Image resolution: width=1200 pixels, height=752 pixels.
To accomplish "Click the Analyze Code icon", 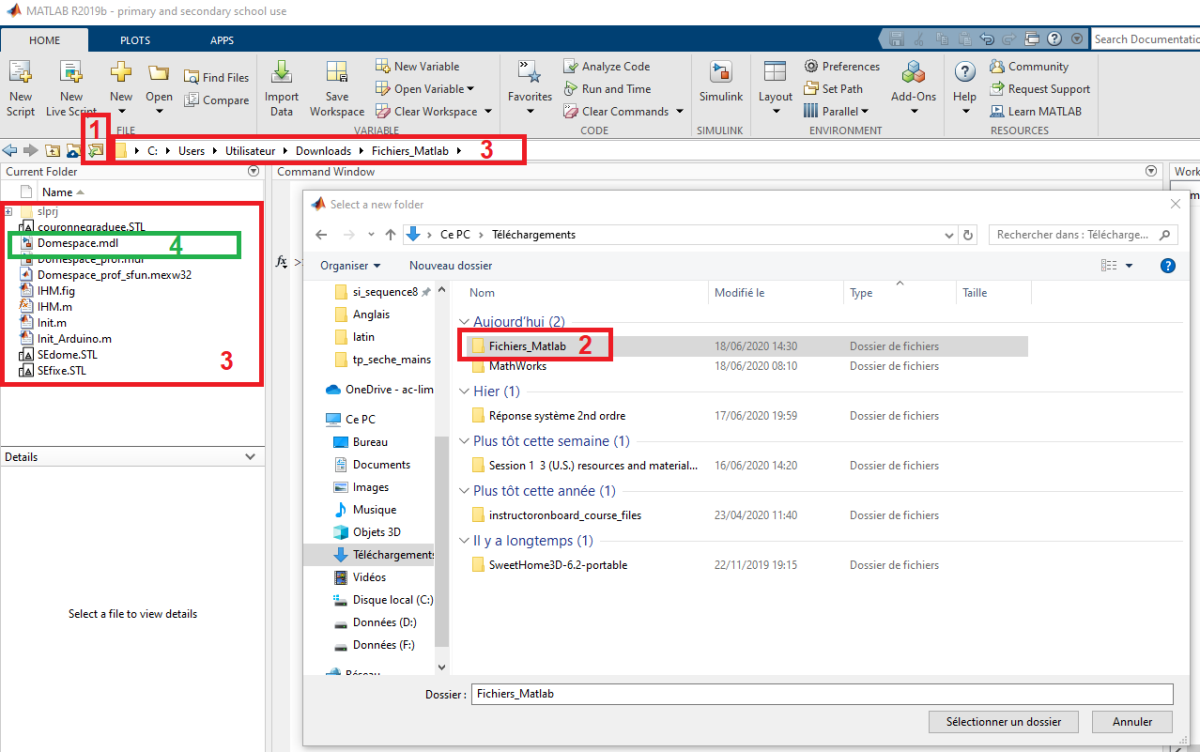I will point(570,66).
